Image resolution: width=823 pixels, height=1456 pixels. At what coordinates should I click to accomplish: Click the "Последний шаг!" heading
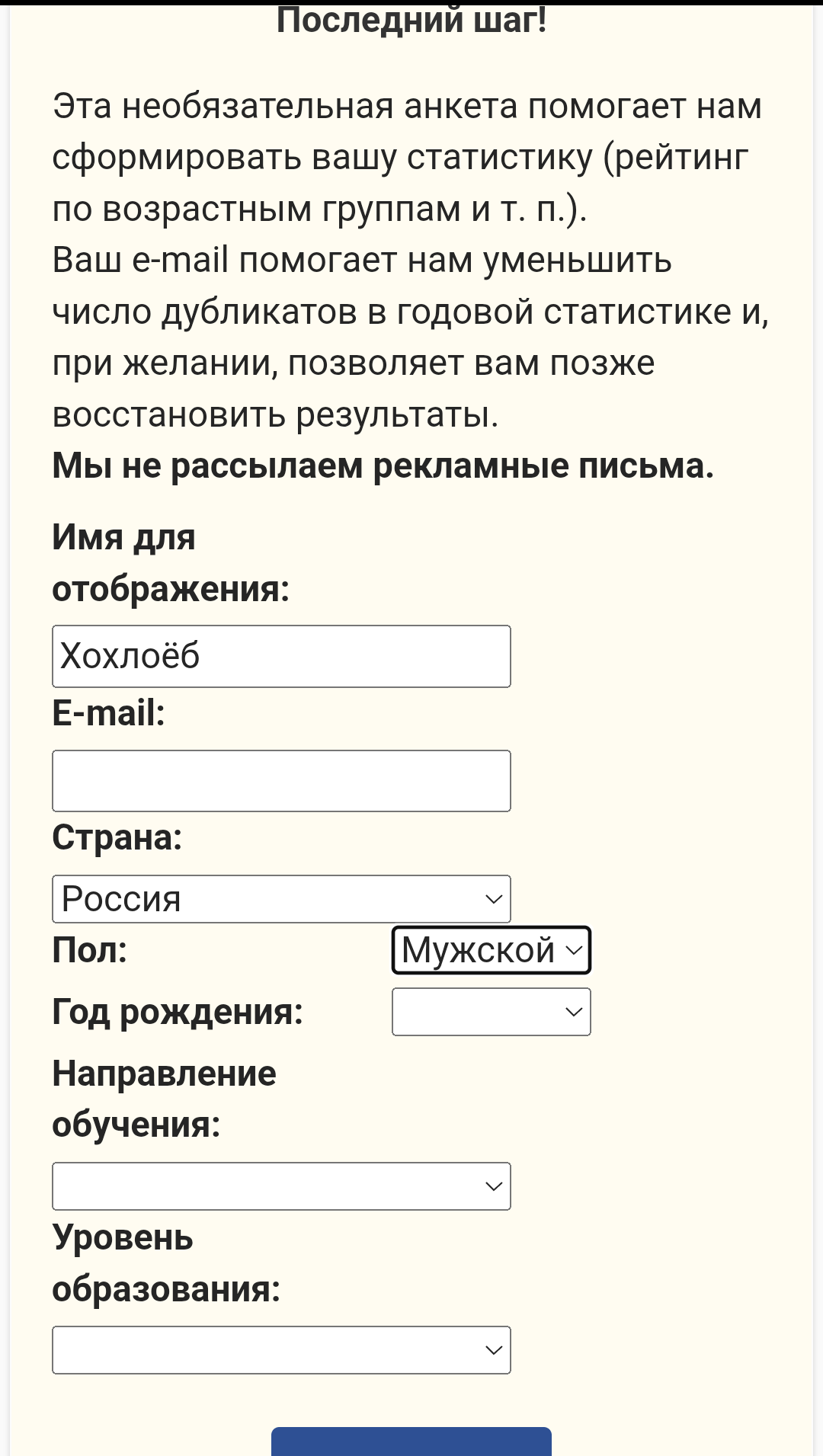(x=411, y=20)
